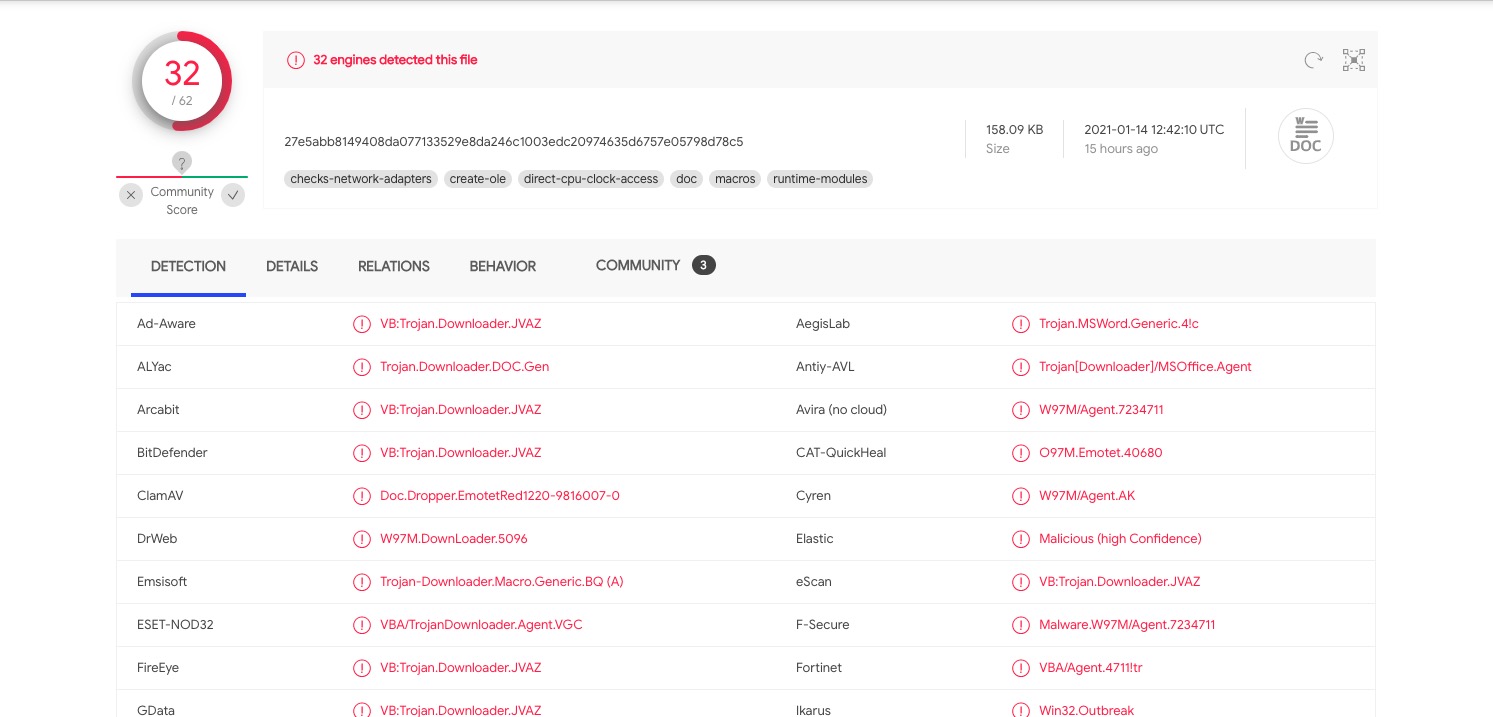Click the Elastic detection alert icon
Image resolution: width=1493 pixels, height=717 pixels.
(x=1021, y=539)
